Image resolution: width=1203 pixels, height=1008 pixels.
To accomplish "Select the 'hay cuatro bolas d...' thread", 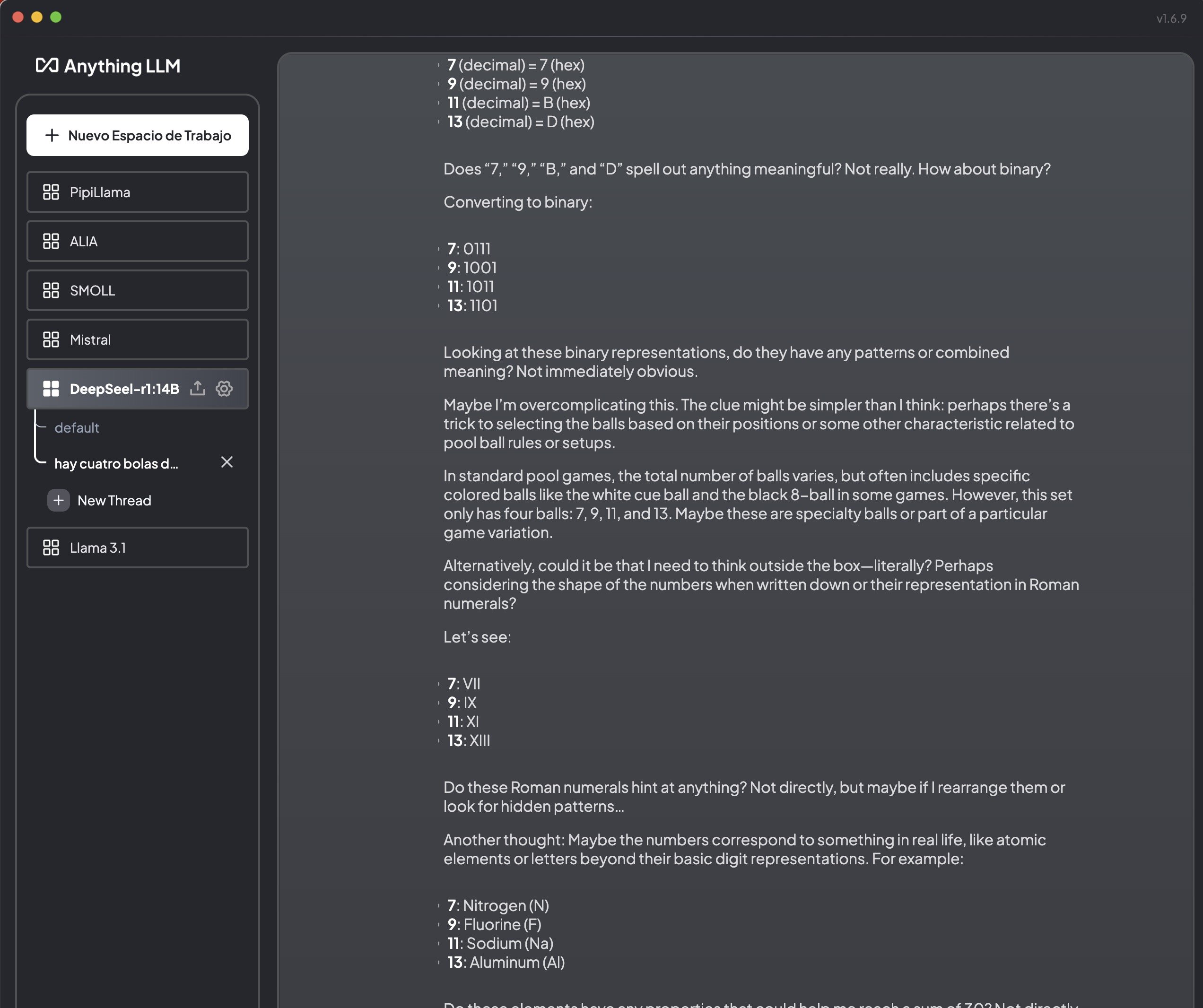I will click(x=116, y=463).
